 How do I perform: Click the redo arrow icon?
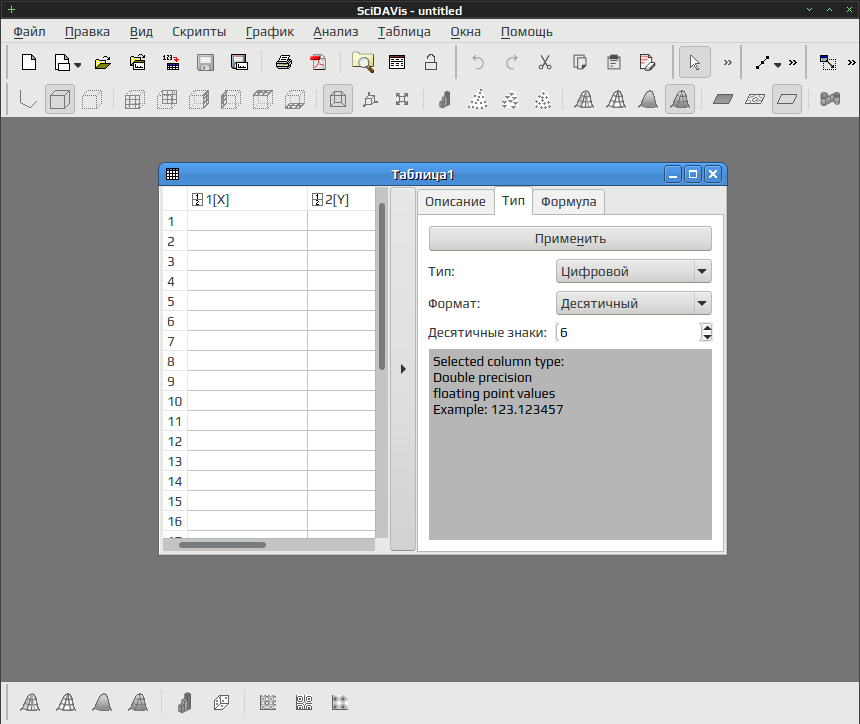[x=511, y=63]
